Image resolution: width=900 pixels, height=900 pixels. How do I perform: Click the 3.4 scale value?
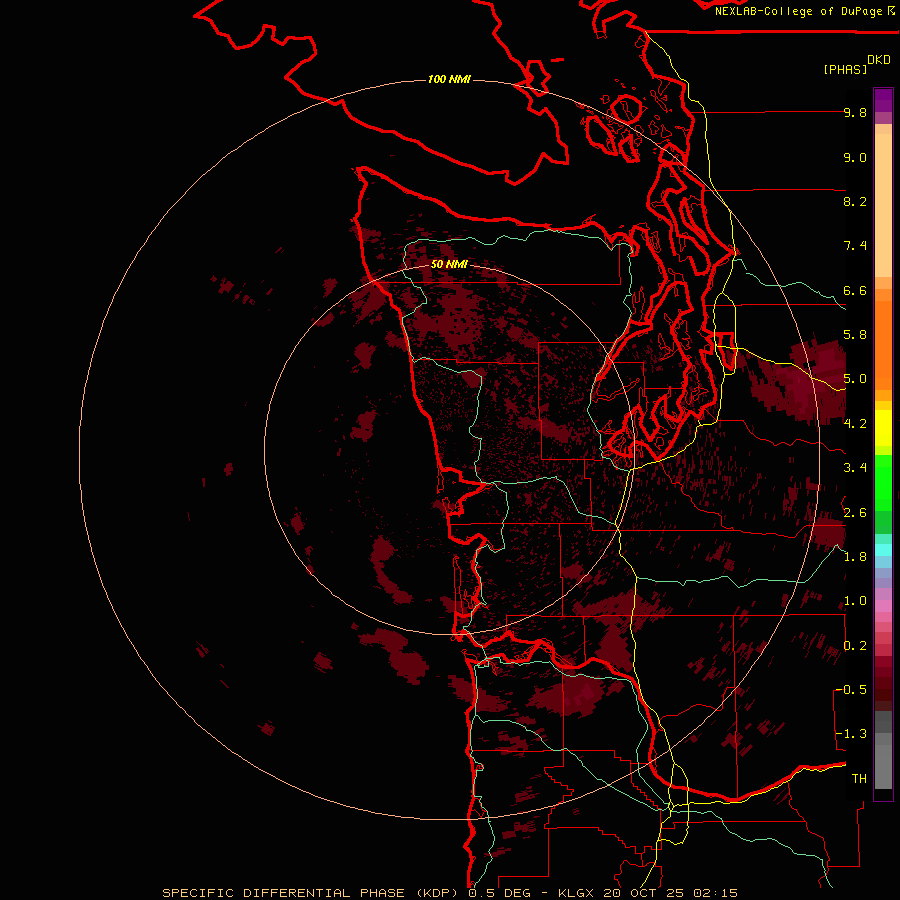click(855, 468)
